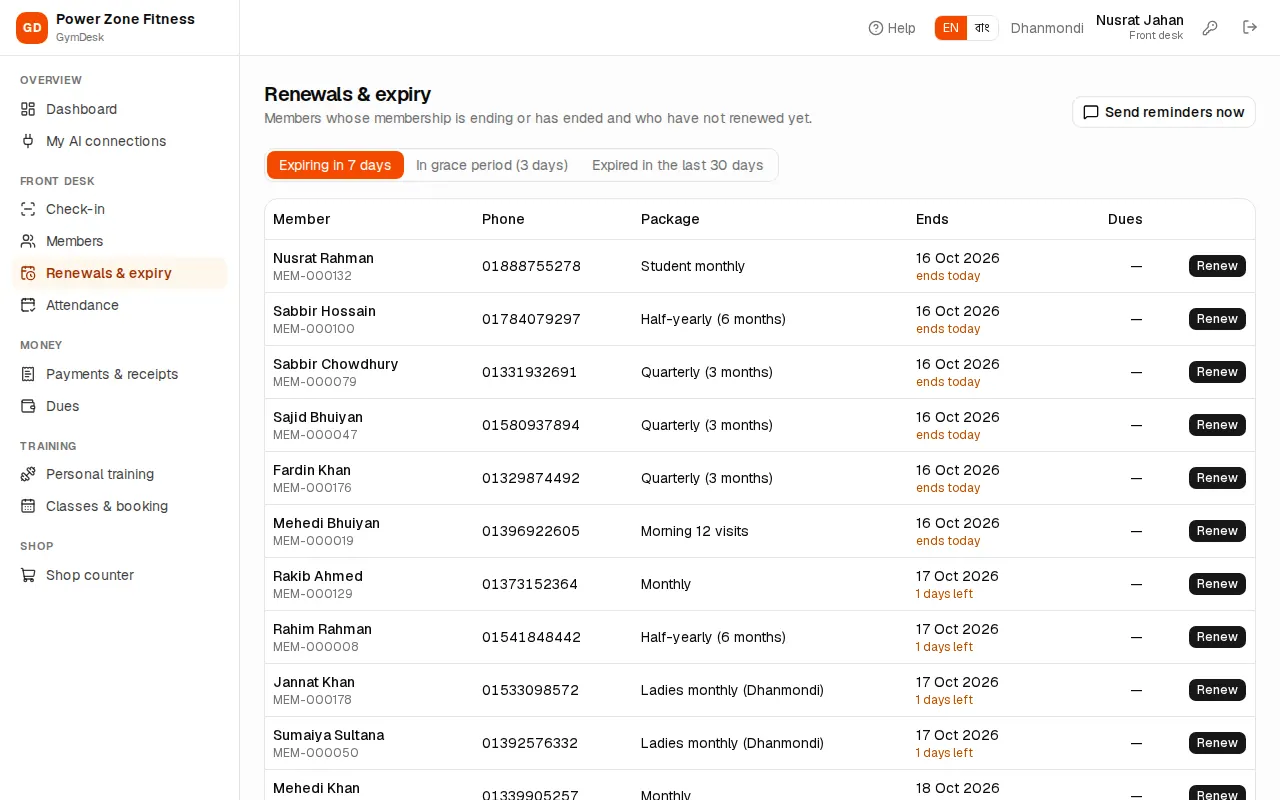
Task: Click the logout icon at top right
Action: (x=1250, y=28)
